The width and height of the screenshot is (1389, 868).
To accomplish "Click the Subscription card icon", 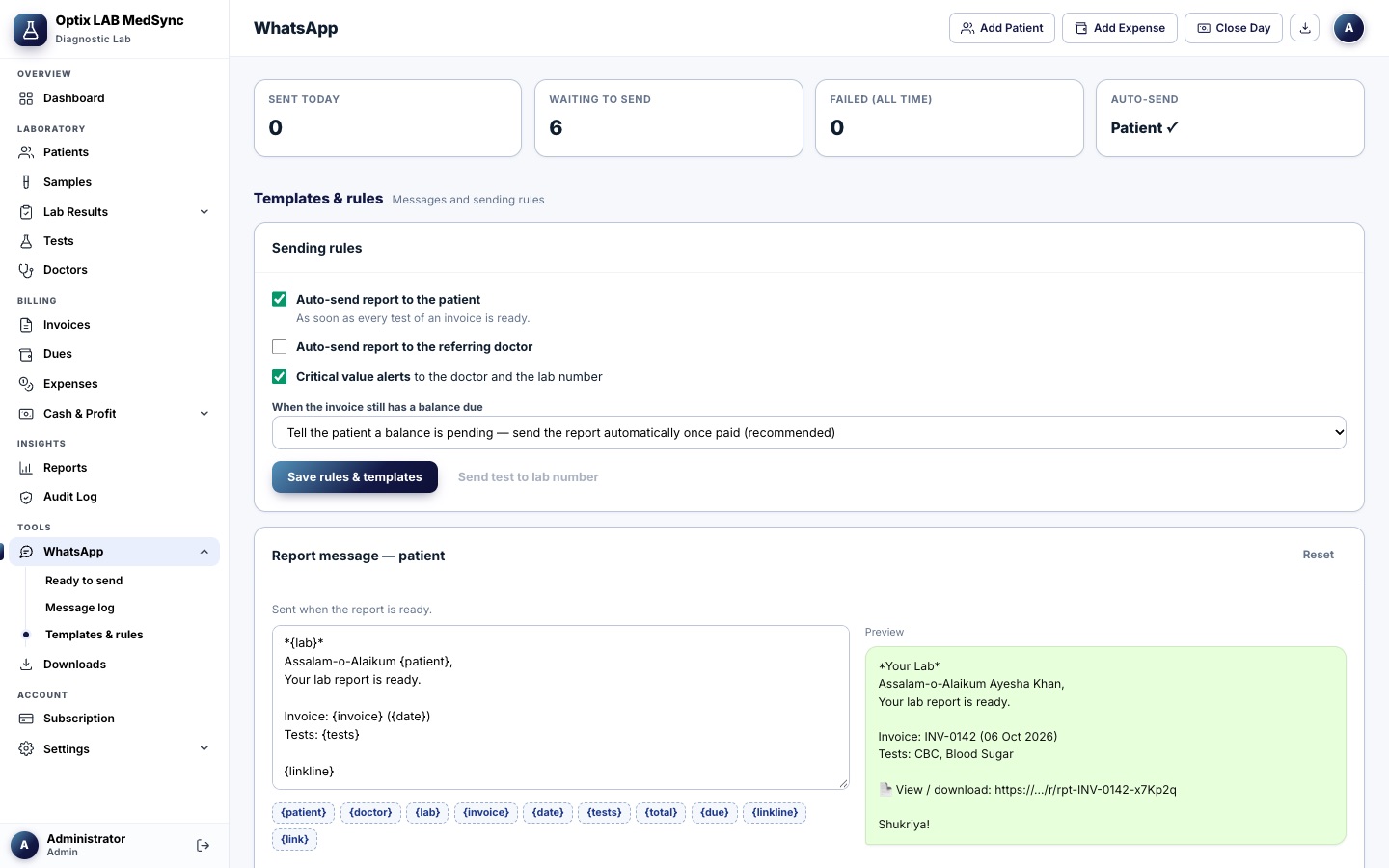I will tap(26, 719).
